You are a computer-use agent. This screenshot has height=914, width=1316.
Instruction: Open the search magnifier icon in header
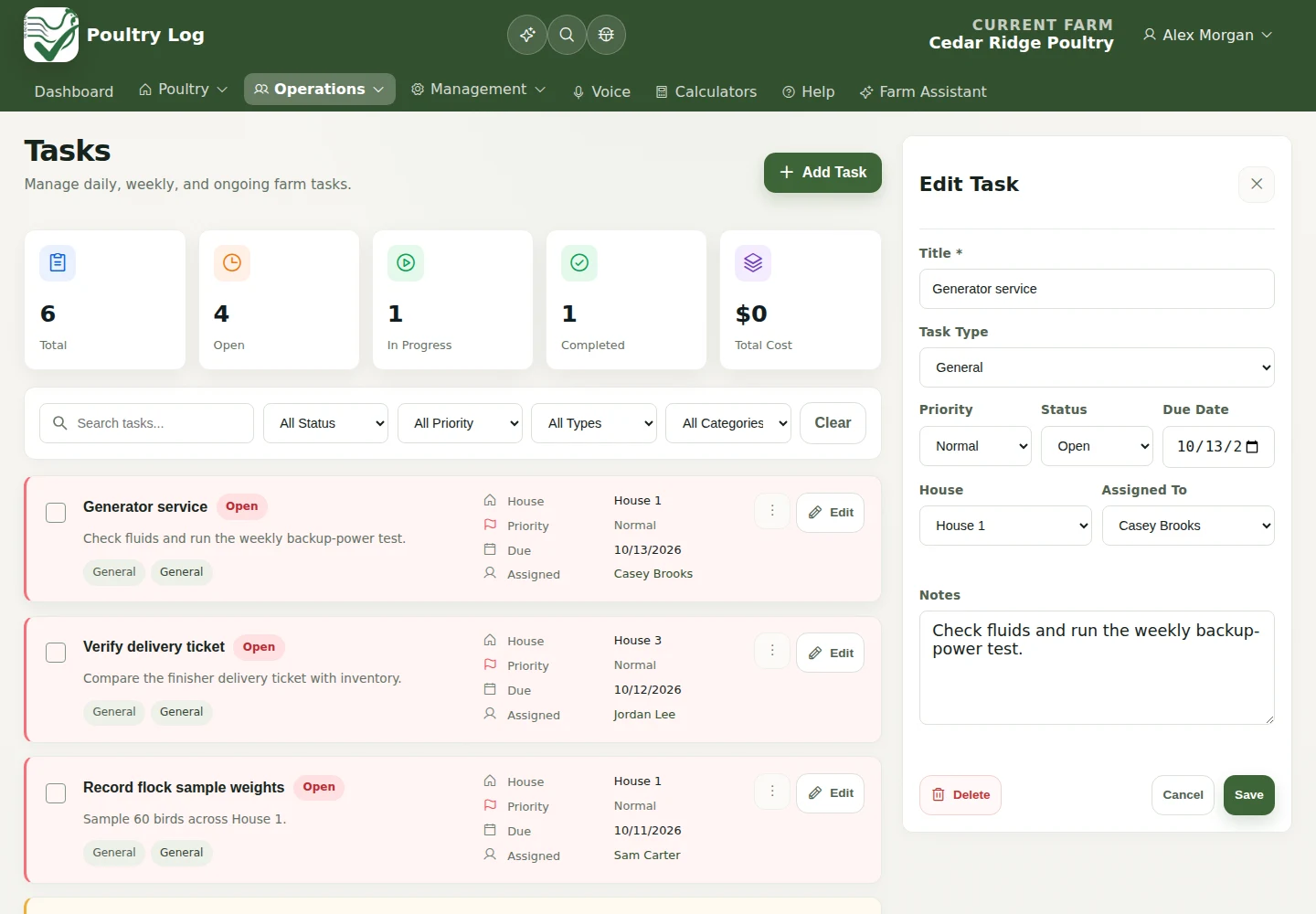(567, 35)
